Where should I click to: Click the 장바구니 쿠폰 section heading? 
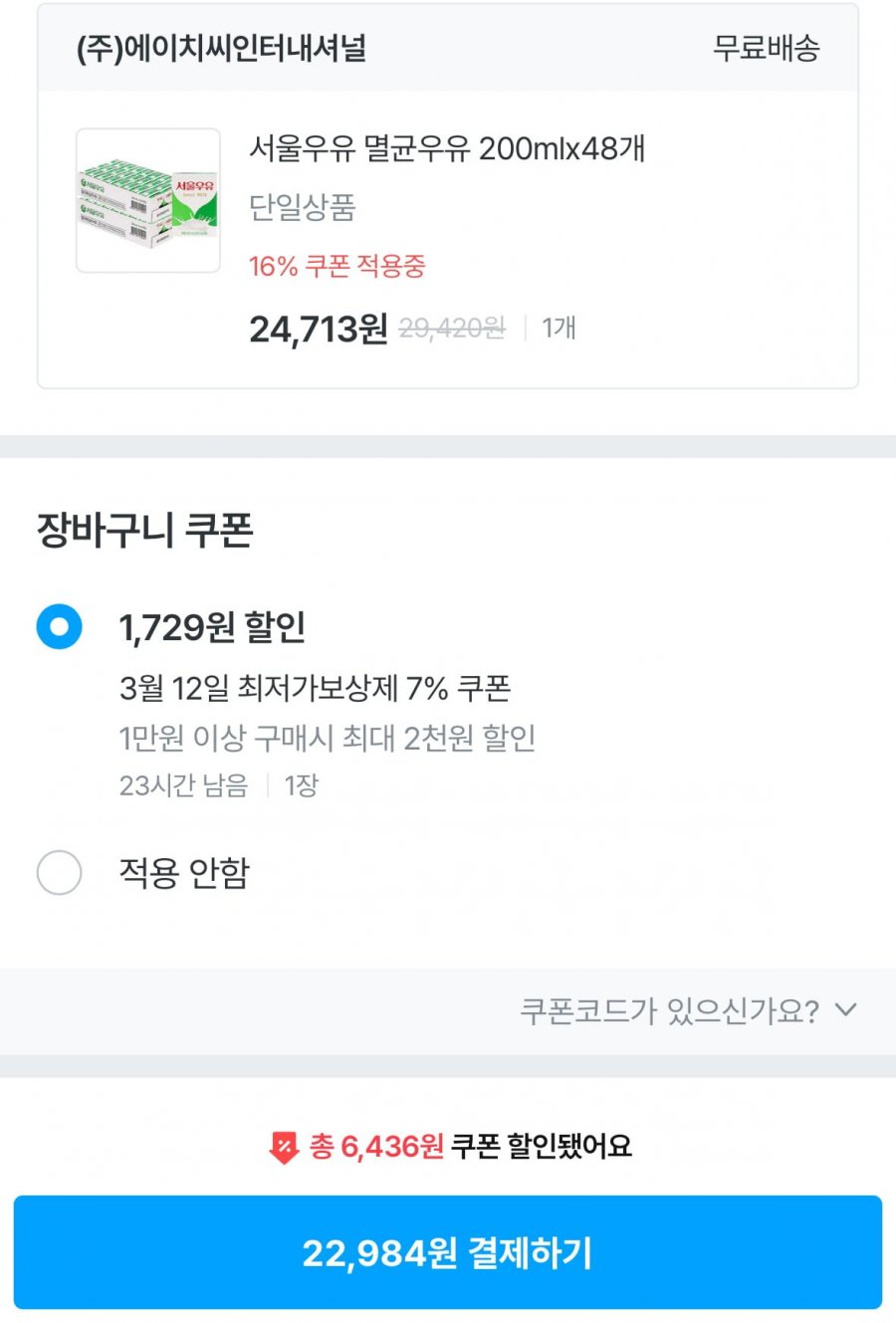145,530
